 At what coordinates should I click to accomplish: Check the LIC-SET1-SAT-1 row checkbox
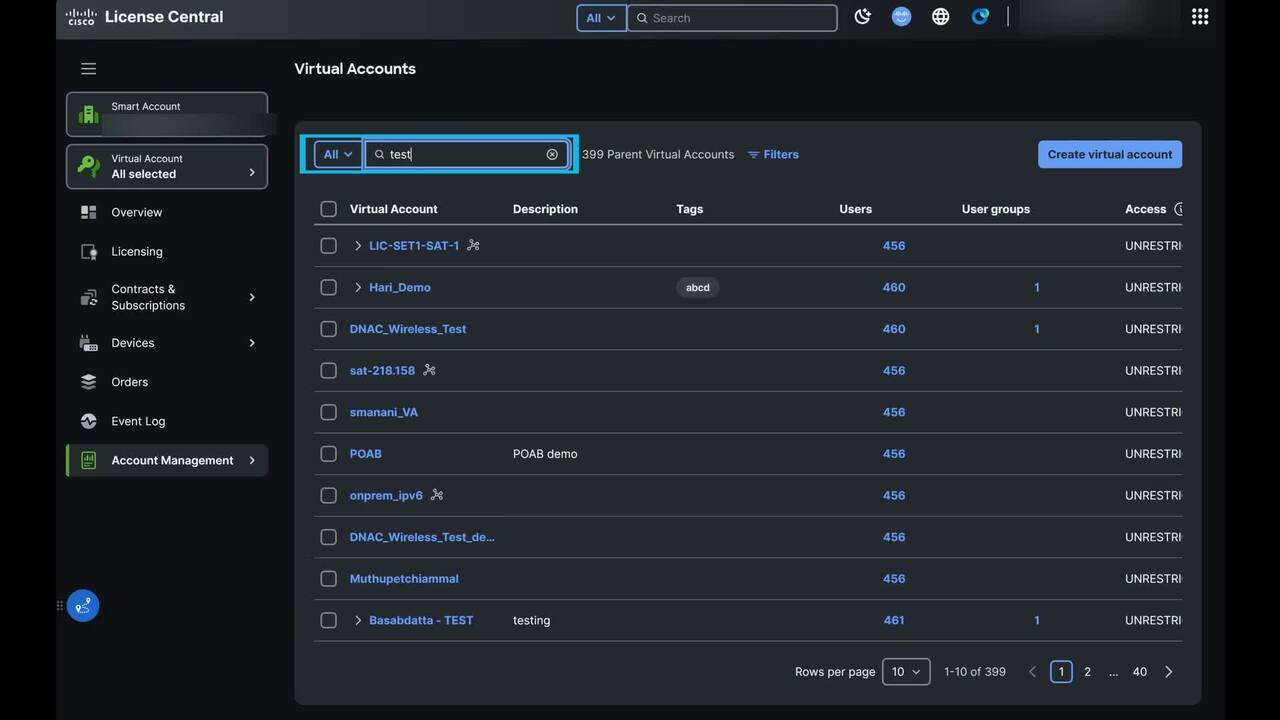pyautogui.click(x=328, y=245)
